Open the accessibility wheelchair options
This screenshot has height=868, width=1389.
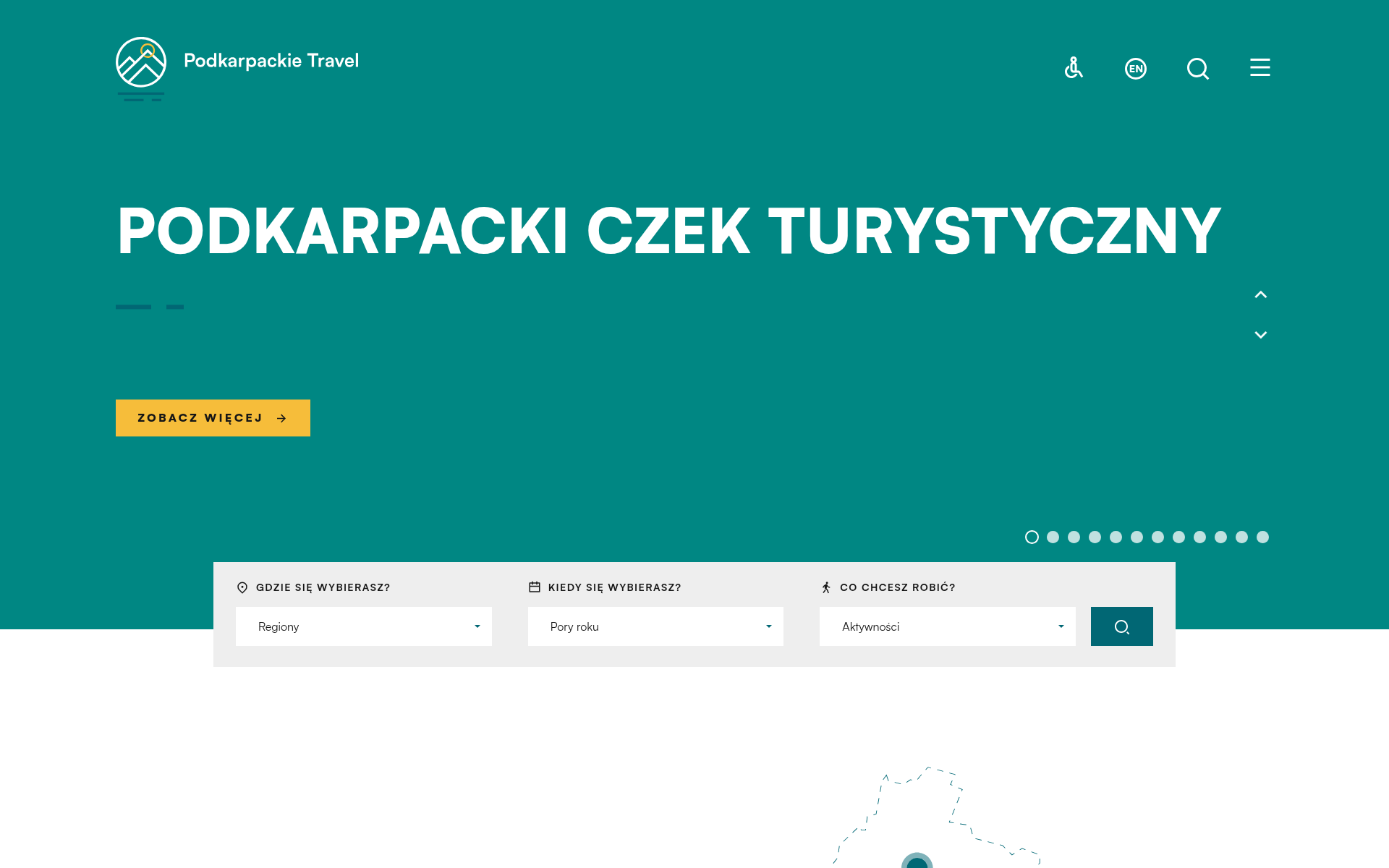click(x=1074, y=68)
